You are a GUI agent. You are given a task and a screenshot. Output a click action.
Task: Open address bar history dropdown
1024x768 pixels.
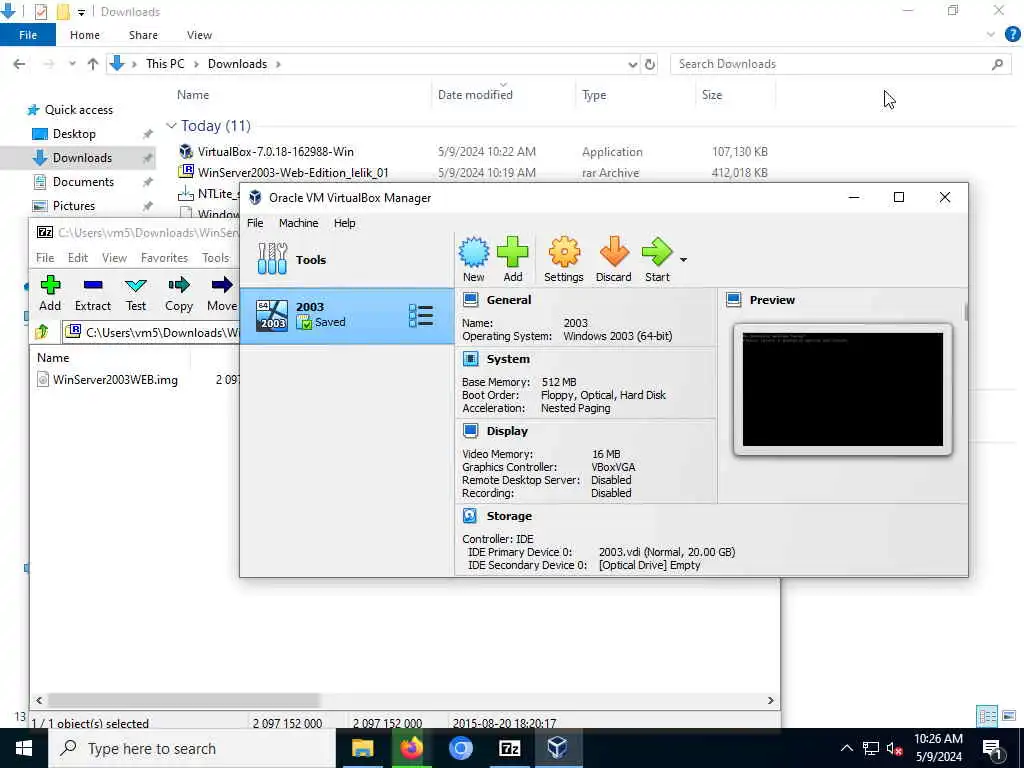(x=633, y=64)
